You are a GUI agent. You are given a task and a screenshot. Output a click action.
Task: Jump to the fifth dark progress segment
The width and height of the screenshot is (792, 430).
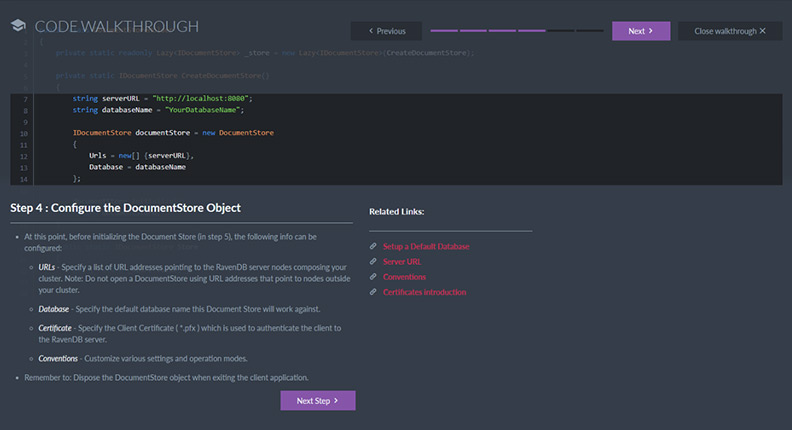coord(561,31)
